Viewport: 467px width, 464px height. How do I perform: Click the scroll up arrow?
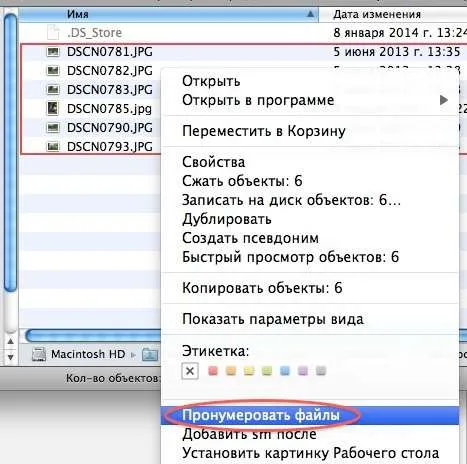click(10, 341)
